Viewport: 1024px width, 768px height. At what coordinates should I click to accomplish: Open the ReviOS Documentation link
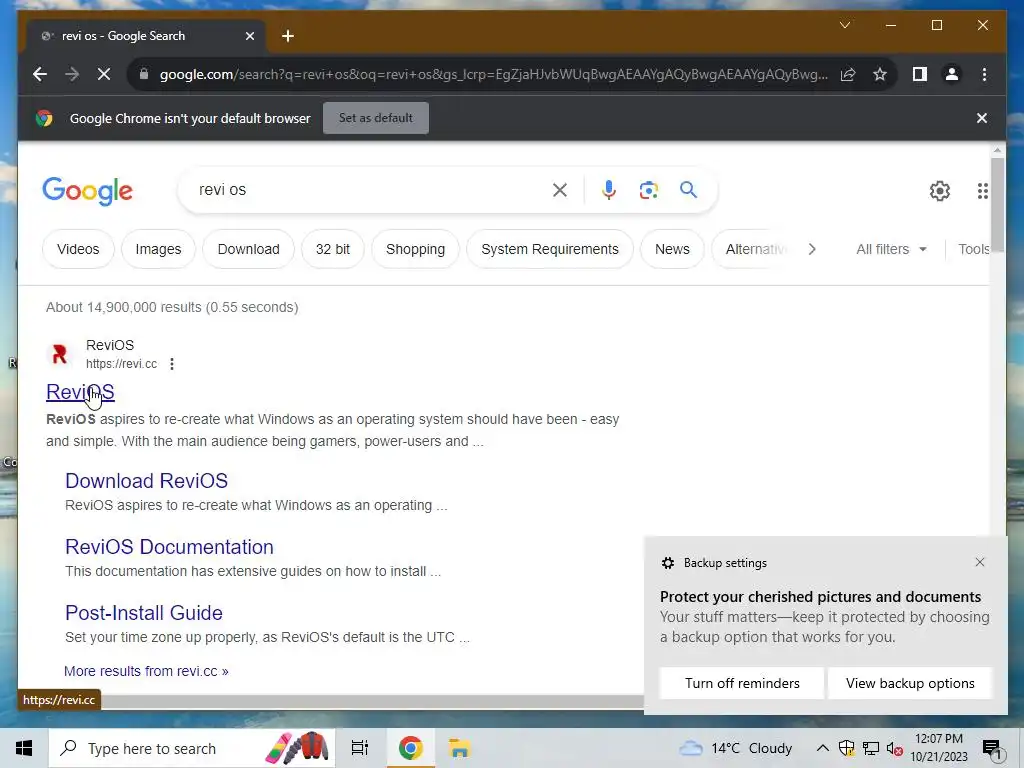tap(169, 547)
